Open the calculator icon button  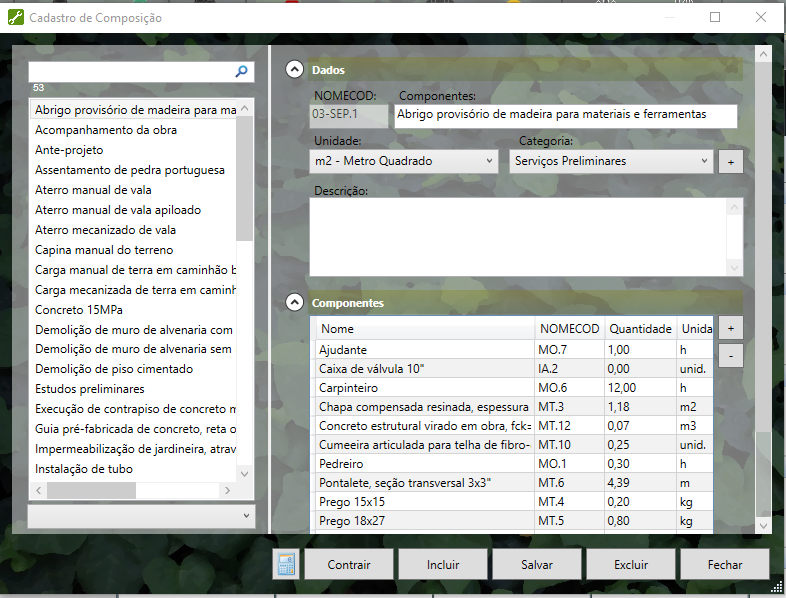[286, 565]
